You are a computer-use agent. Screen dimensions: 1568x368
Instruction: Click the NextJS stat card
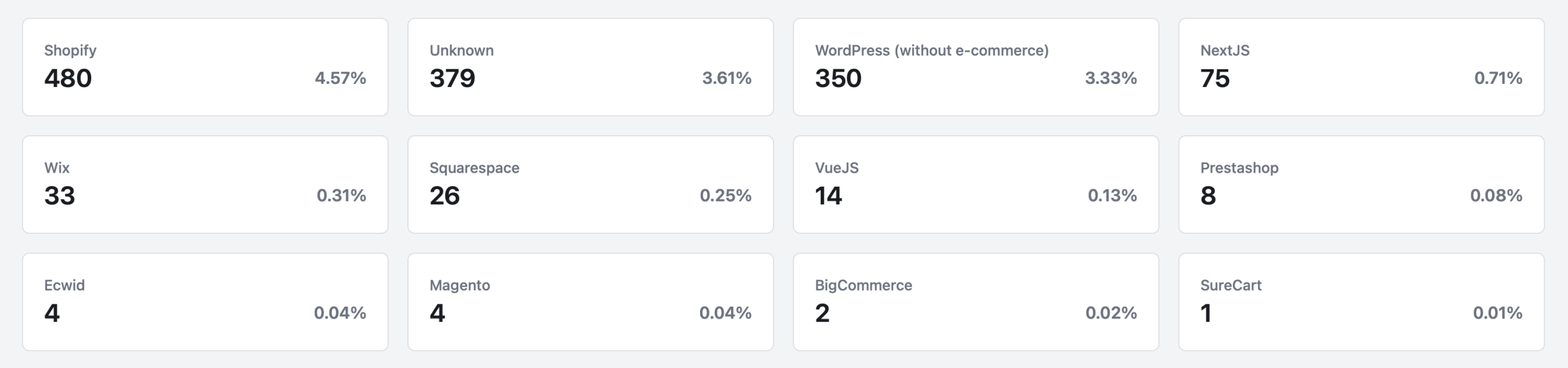click(x=1361, y=67)
